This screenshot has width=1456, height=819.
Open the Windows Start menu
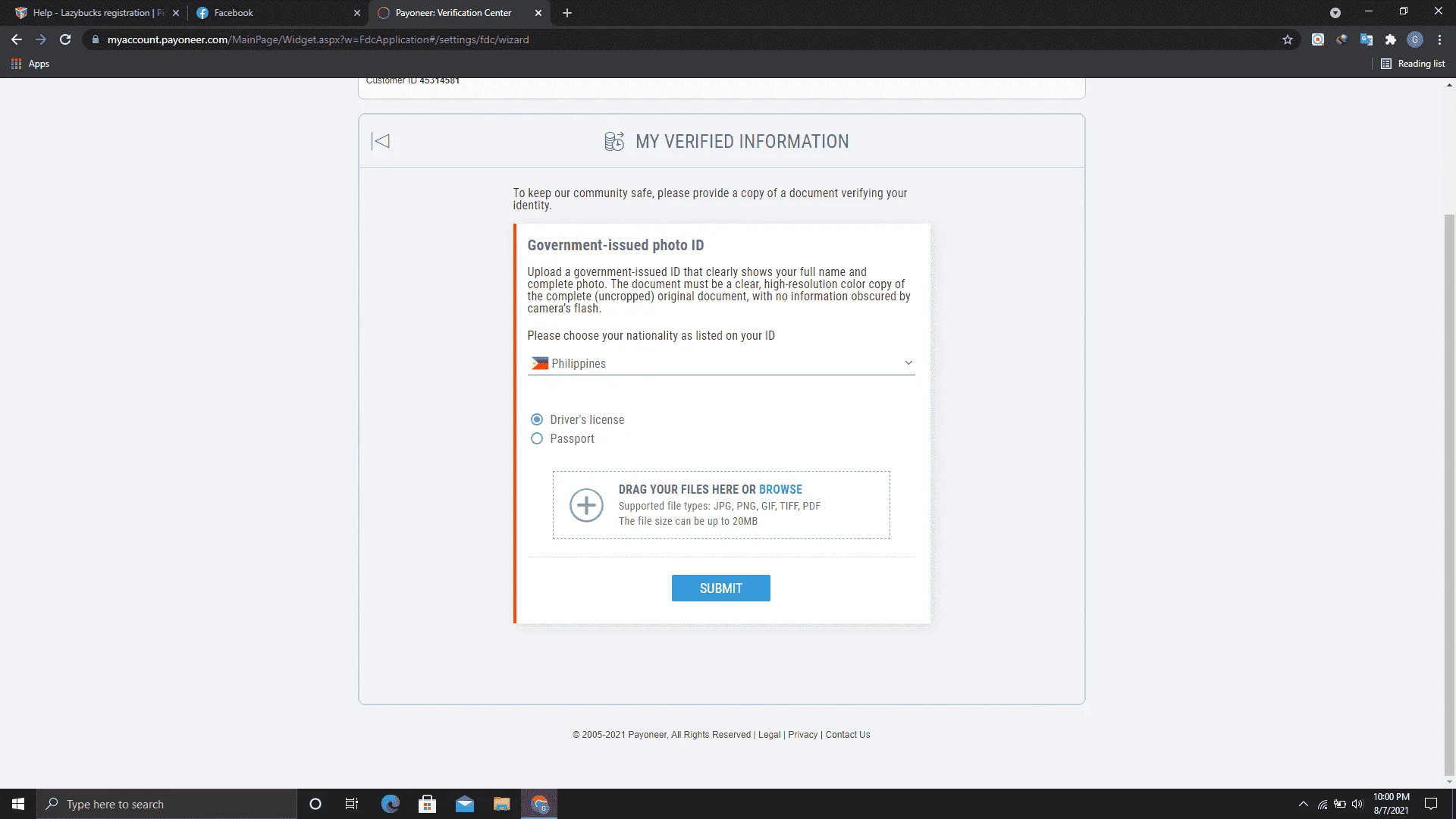pyautogui.click(x=18, y=804)
